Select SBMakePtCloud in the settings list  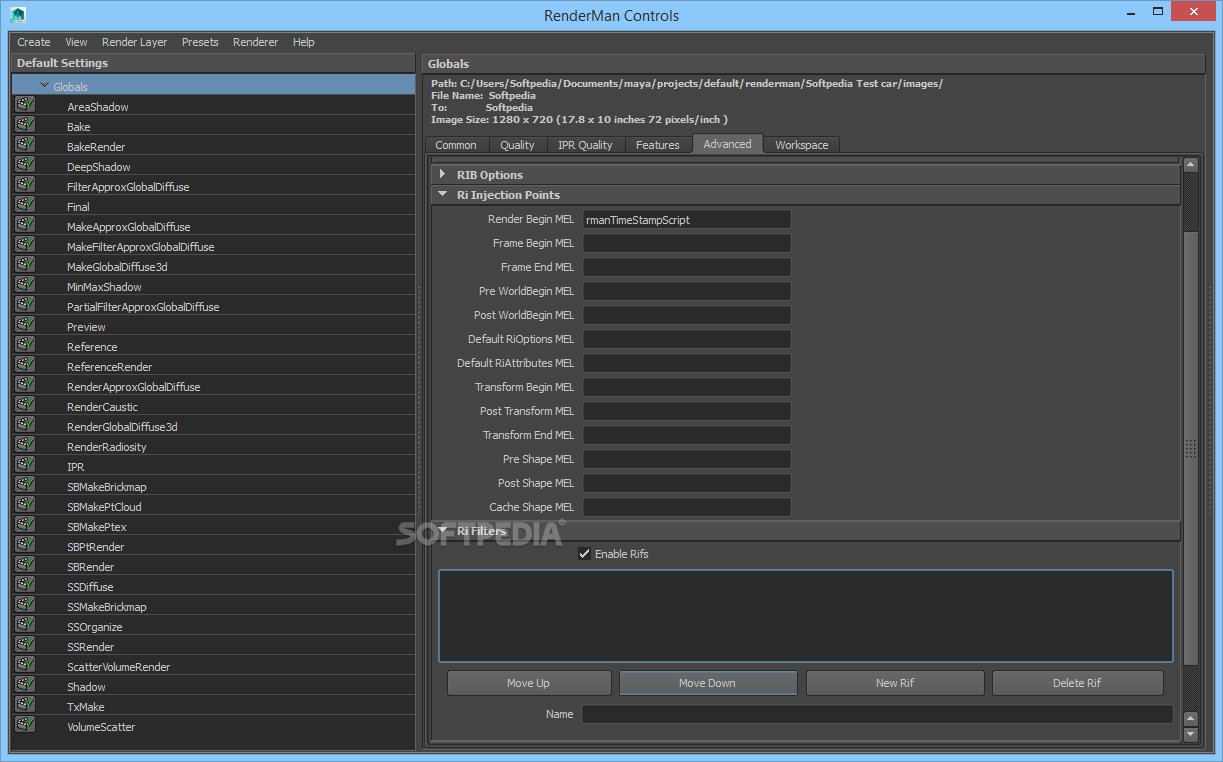(x=213, y=506)
